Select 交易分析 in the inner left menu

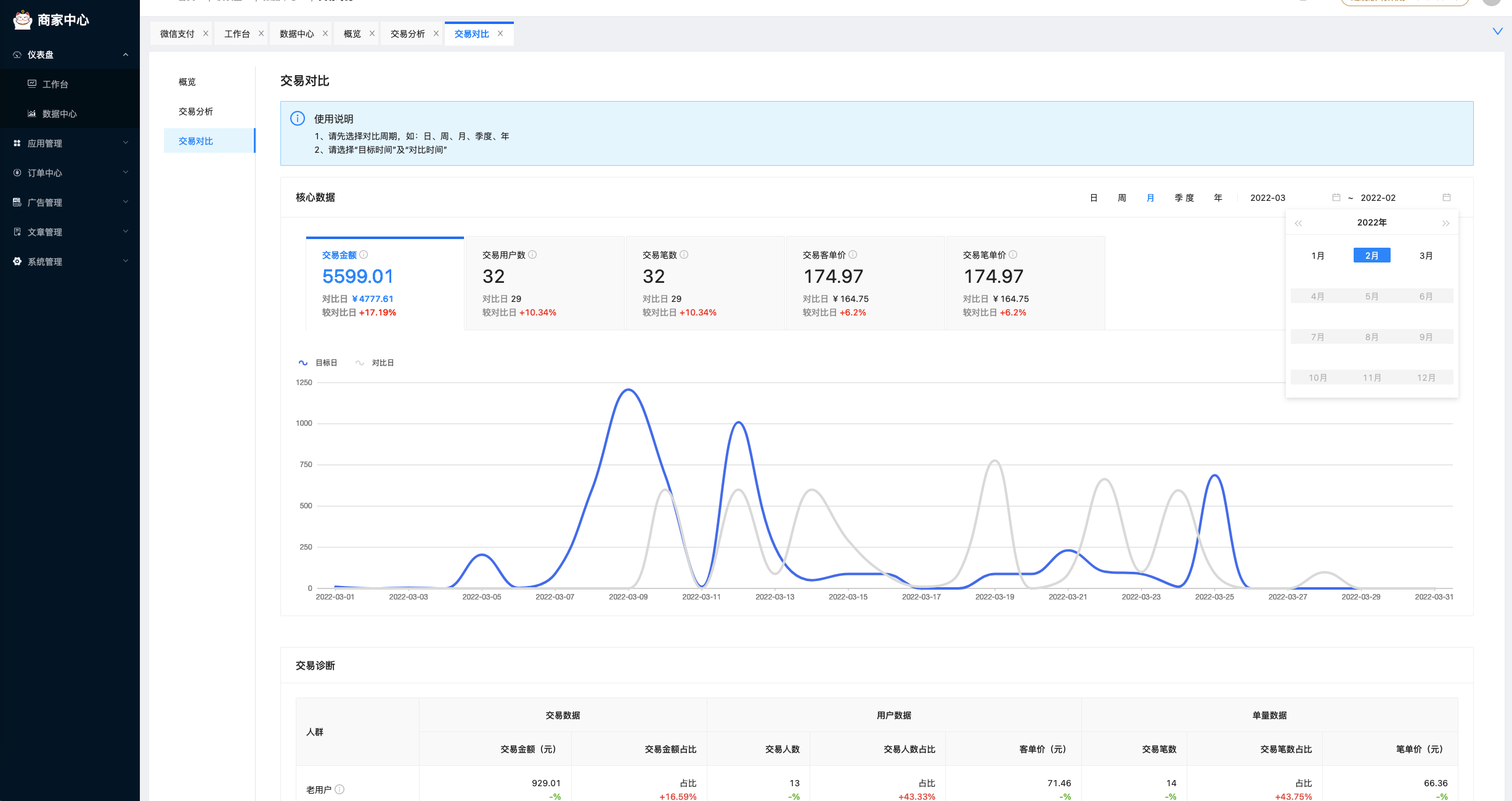[209, 112]
